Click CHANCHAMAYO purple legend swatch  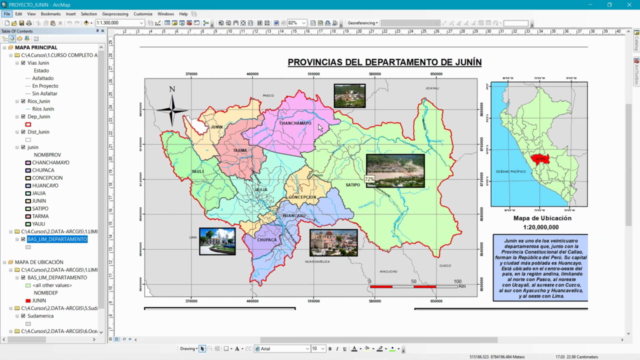pyautogui.click(x=28, y=163)
